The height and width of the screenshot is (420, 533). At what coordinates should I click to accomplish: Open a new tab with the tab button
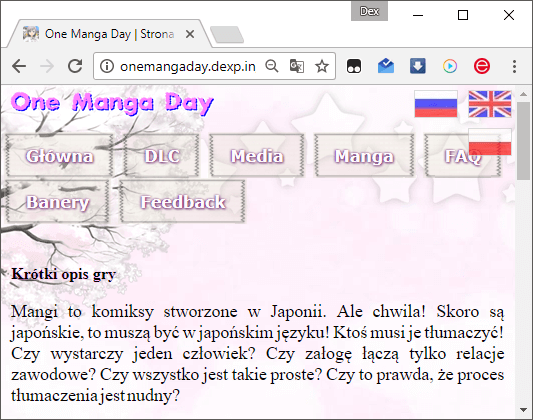[227, 35]
